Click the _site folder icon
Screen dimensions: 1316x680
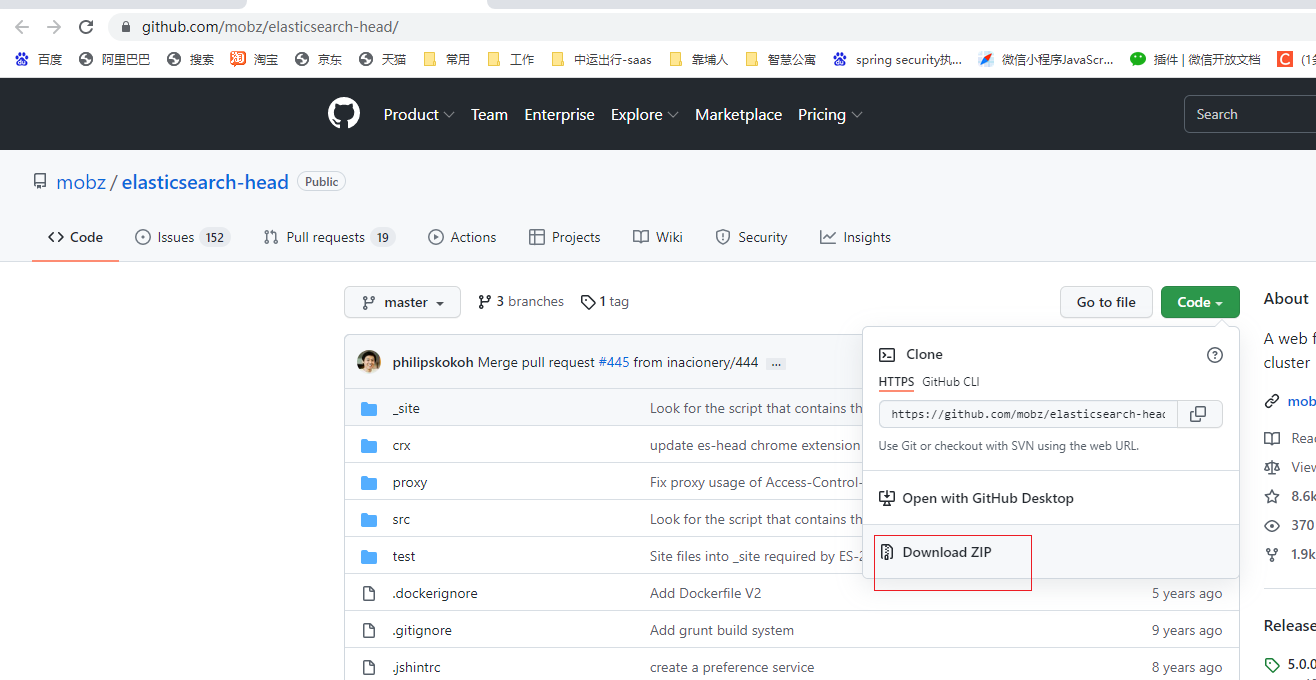click(369, 408)
